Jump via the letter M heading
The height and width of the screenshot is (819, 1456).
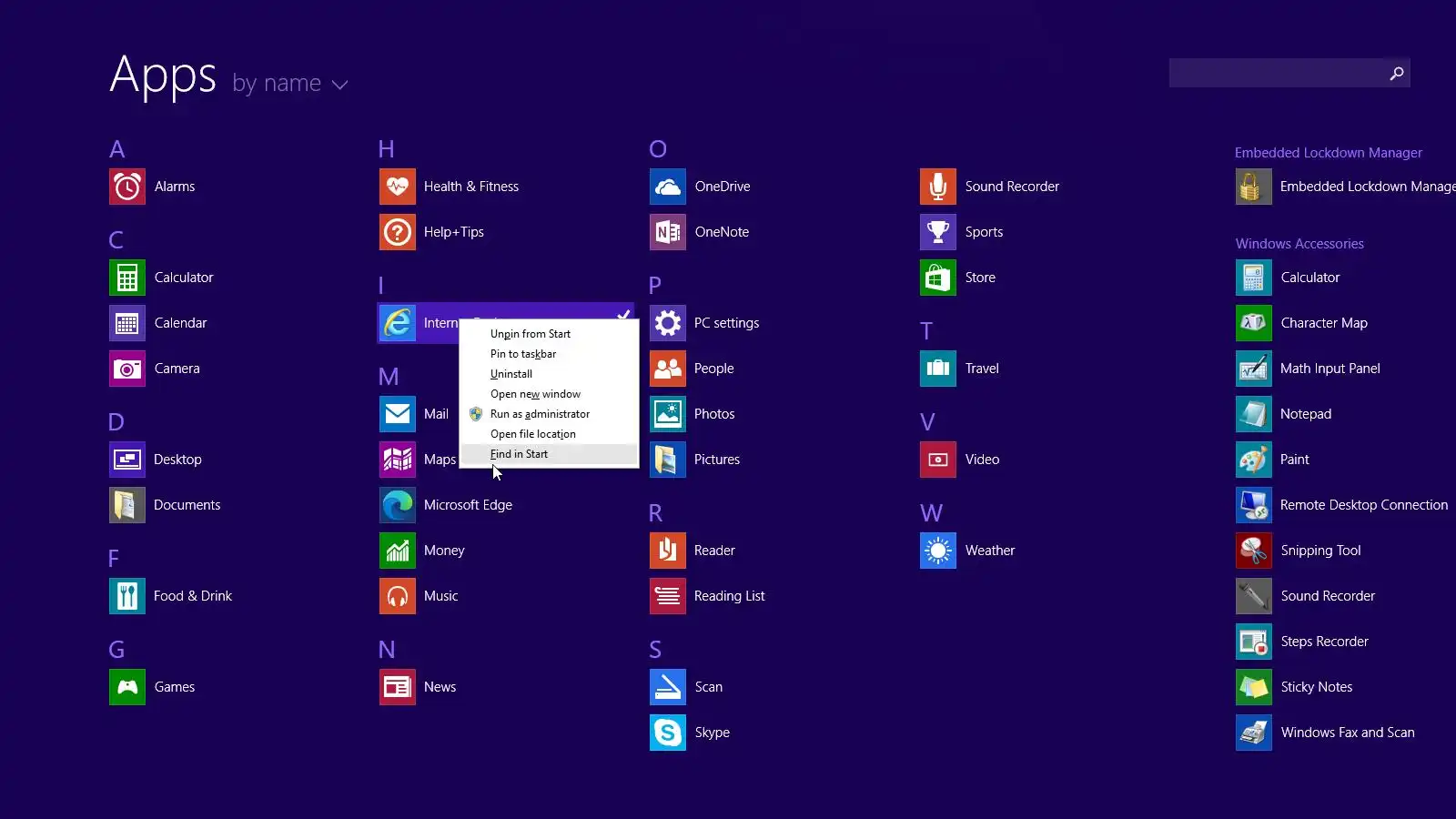coord(389,377)
